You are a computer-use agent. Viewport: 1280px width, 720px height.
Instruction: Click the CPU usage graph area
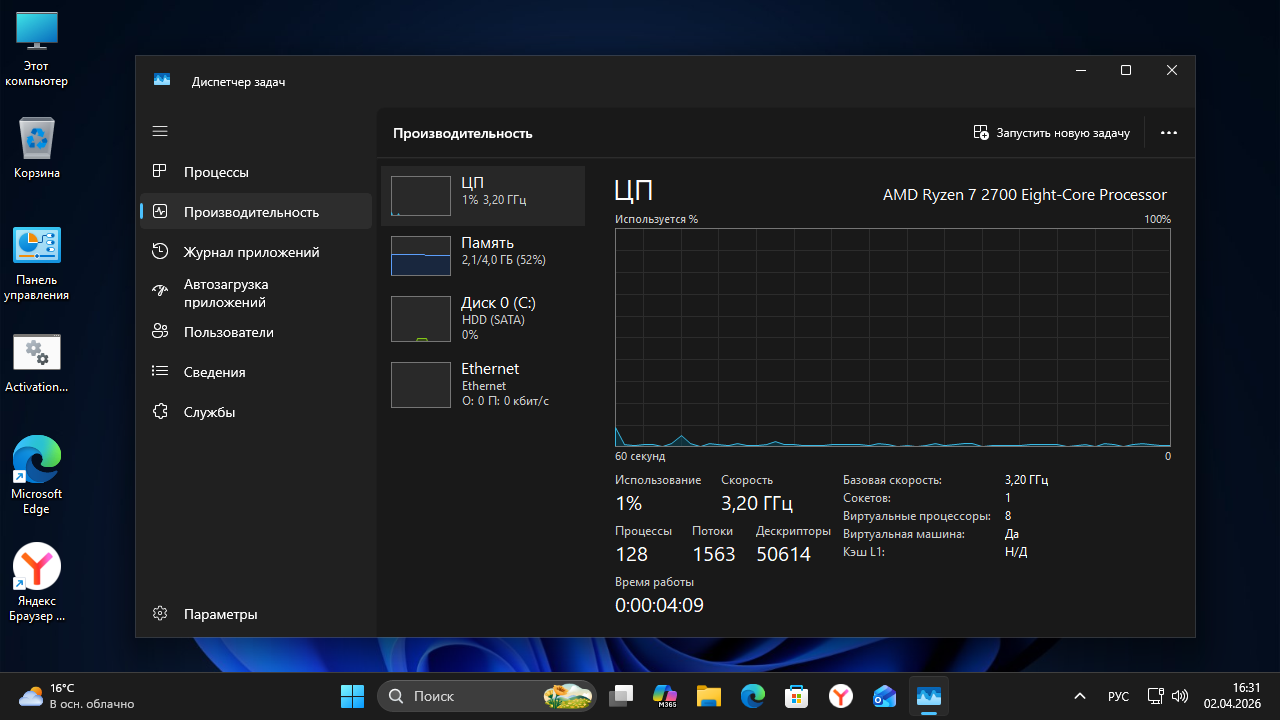(x=892, y=337)
